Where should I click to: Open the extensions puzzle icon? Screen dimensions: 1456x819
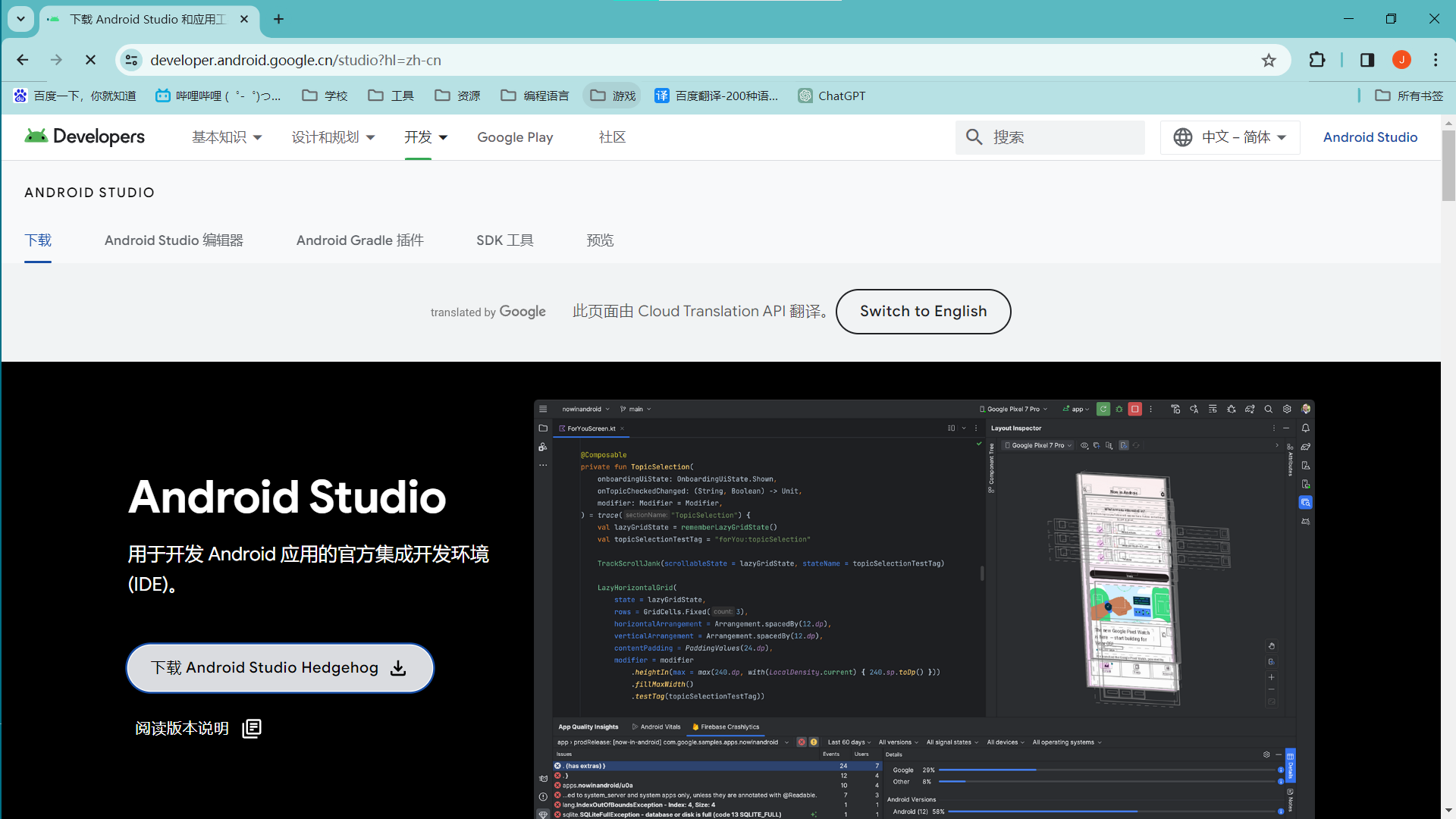point(1317,60)
